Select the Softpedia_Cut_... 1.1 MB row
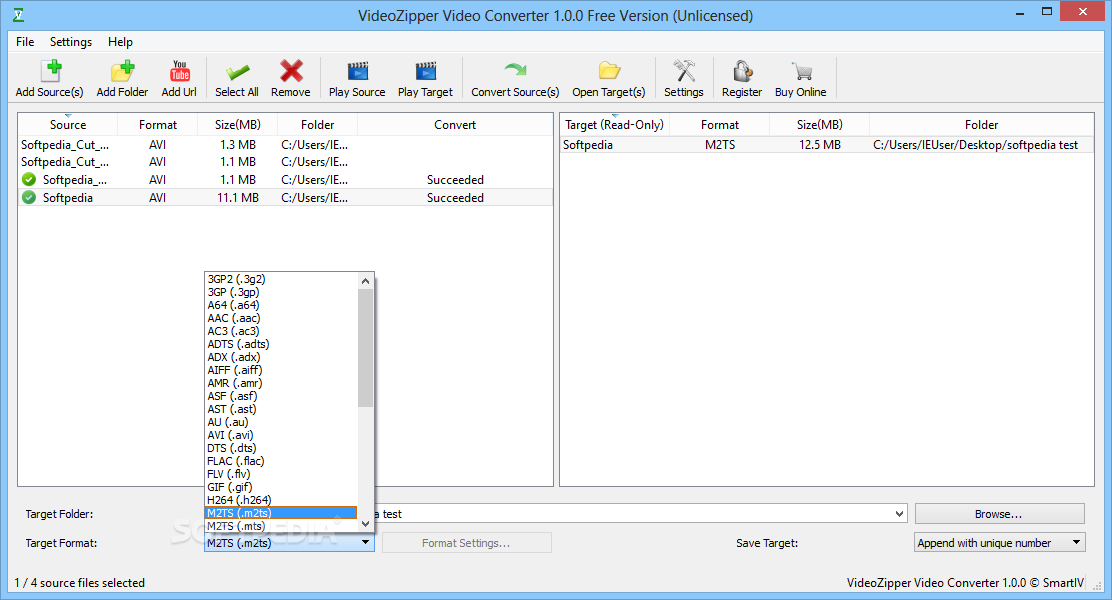Image resolution: width=1112 pixels, height=600 pixels. pyautogui.click(x=285, y=162)
